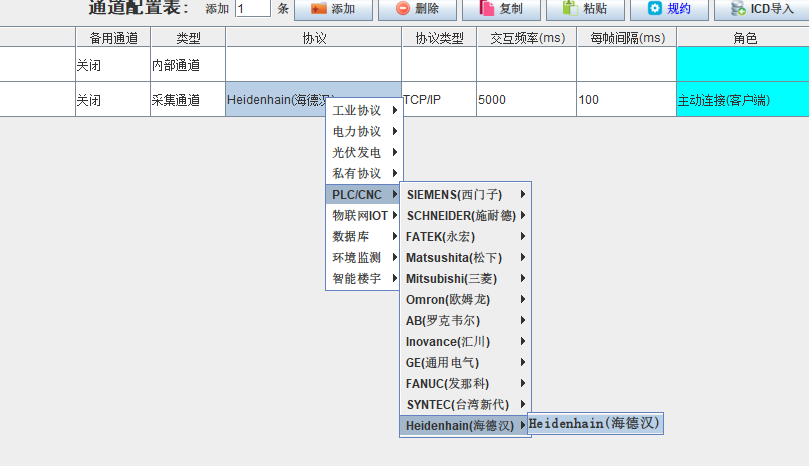Image resolution: width=809 pixels, height=466 pixels.
Task: Open the 智能楼宇 submenu
Action: point(364,279)
